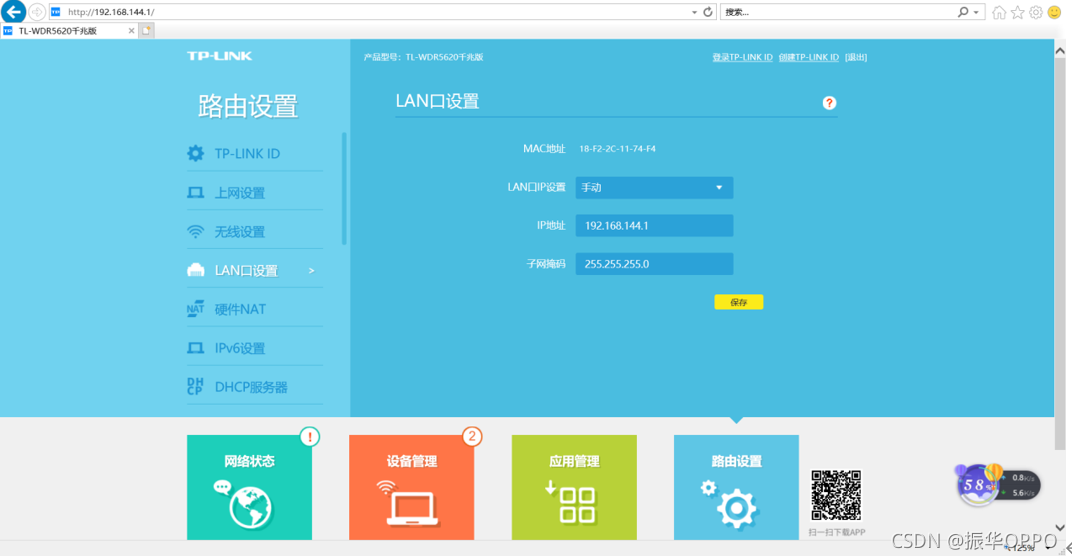Click the IPv6设置 monitor icon

(x=196, y=348)
